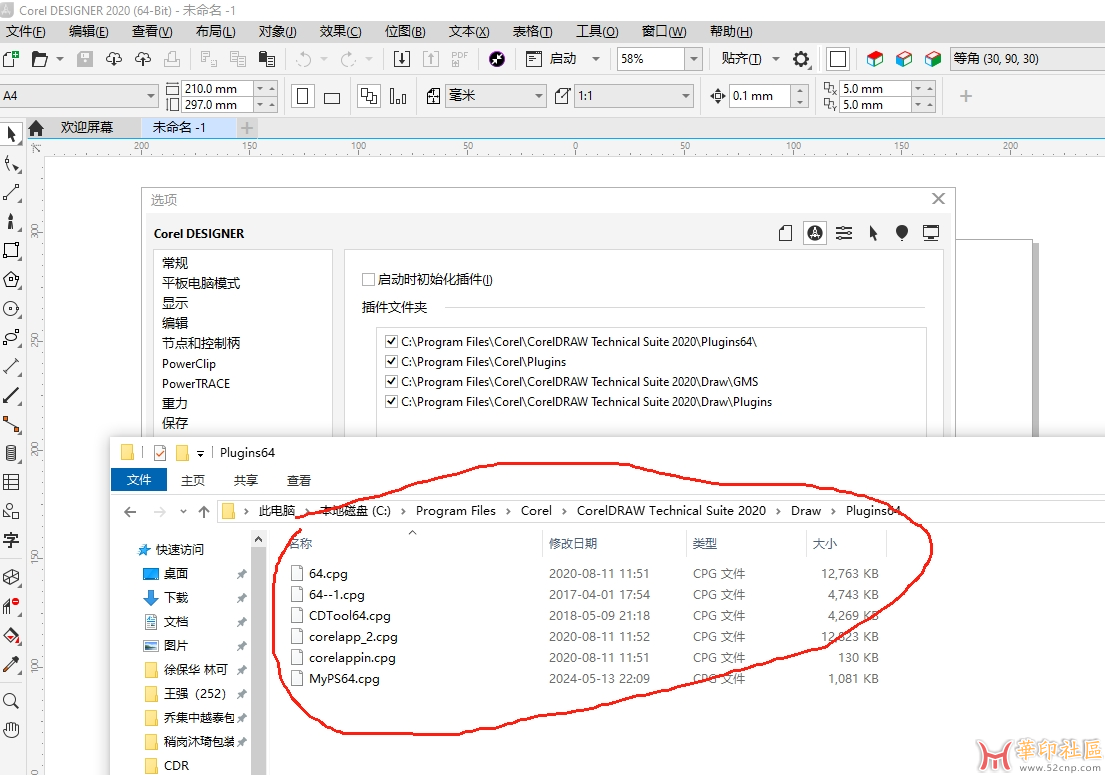The width and height of the screenshot is (1105, 775).
Task: Click the Paste clipboard icon
Action: tap(266, 59)
